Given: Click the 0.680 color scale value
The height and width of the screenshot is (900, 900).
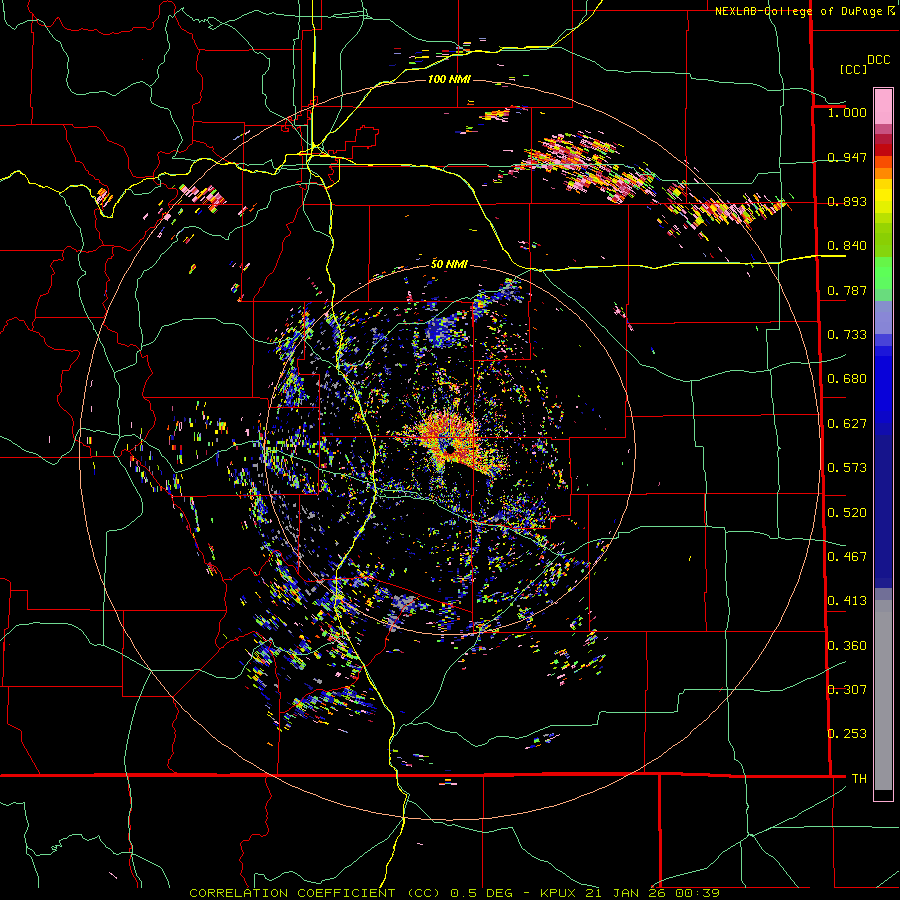Looking at the screenshot, I should click(x=847, y=379).
